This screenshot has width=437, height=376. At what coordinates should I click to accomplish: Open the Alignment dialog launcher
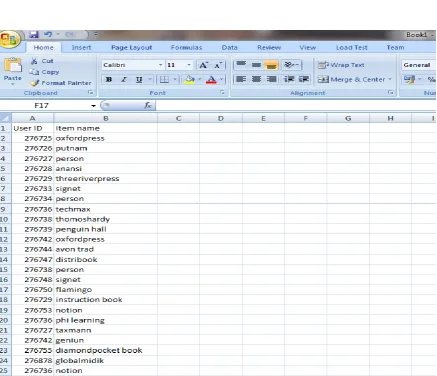click(390, 93)
